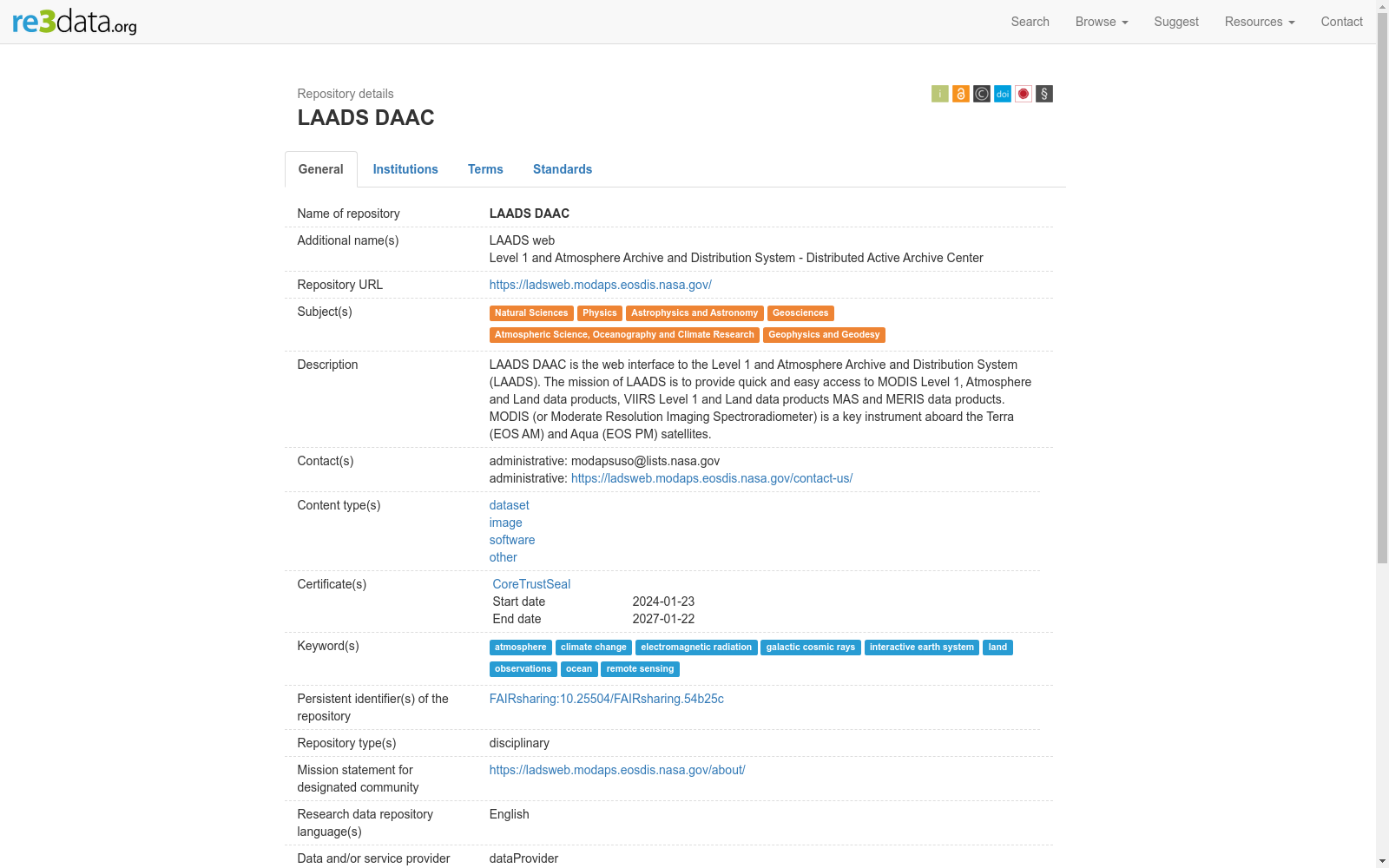1389x868 pixels.
Task: Click the green additional information badge icon
Action: (x=939, y=94)
